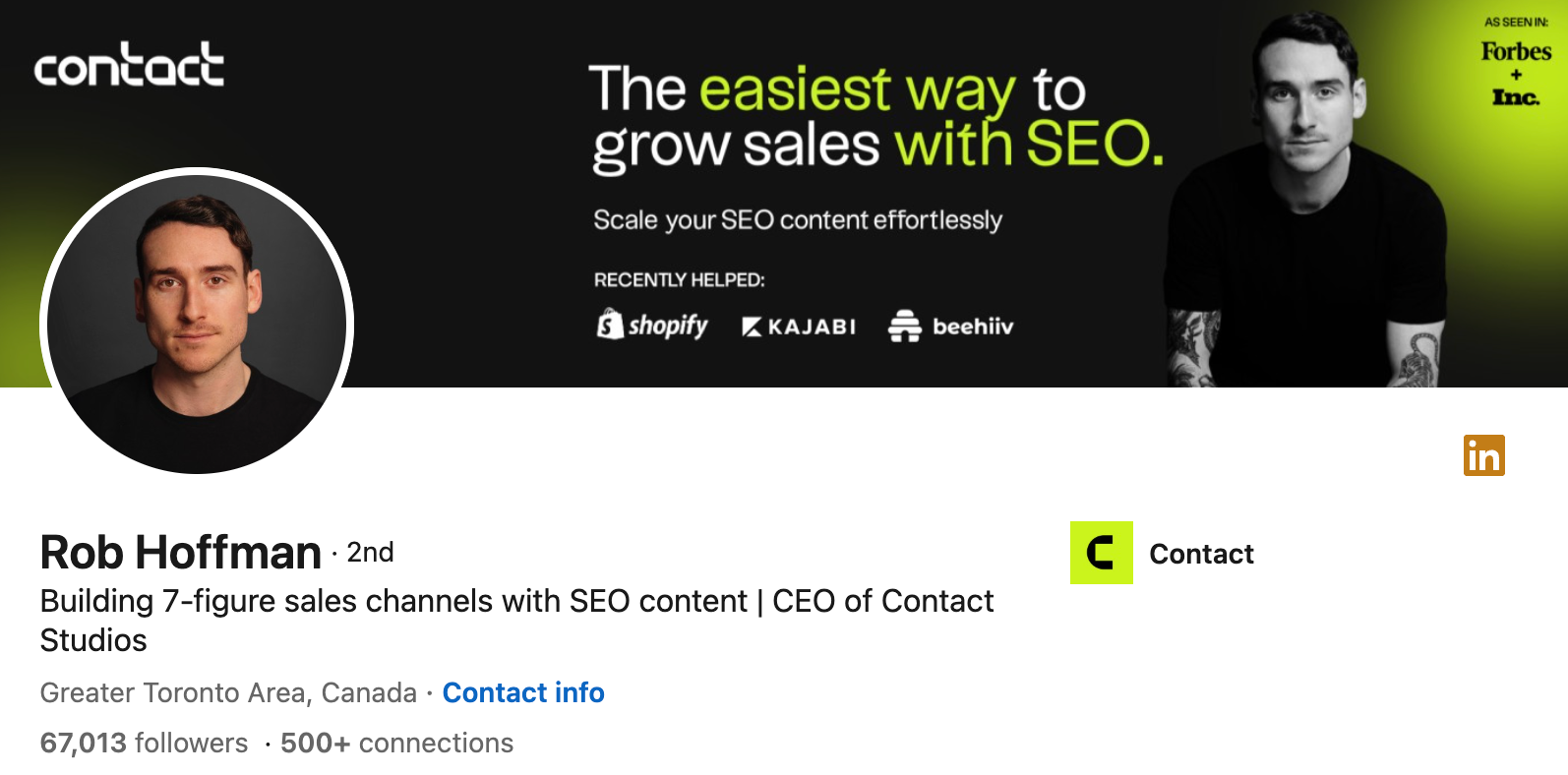Click the banner headline about growing sales

(x=875, y=116)
